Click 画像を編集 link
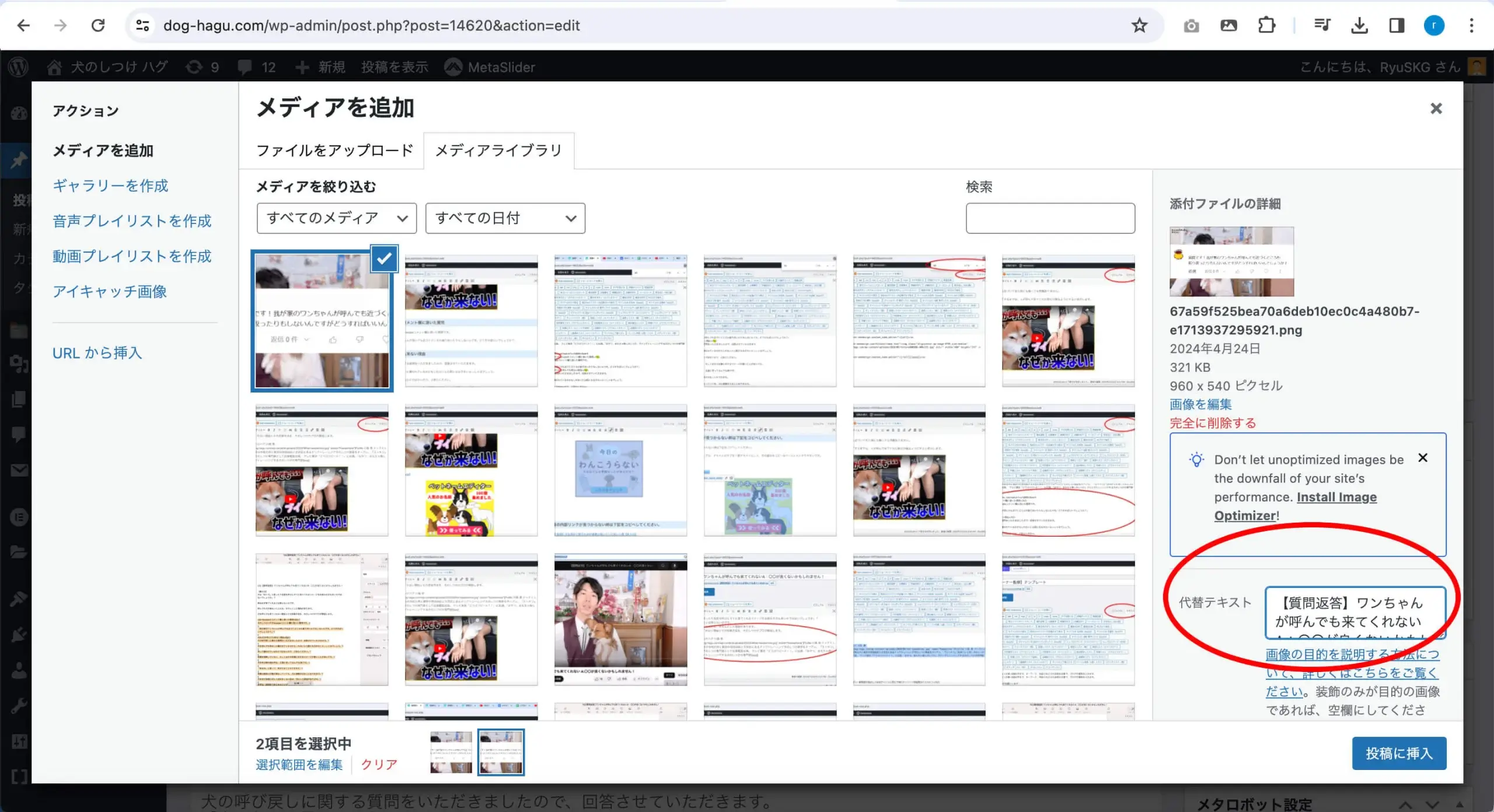This screenshot has height=812, width=1494. [1200, 404]
